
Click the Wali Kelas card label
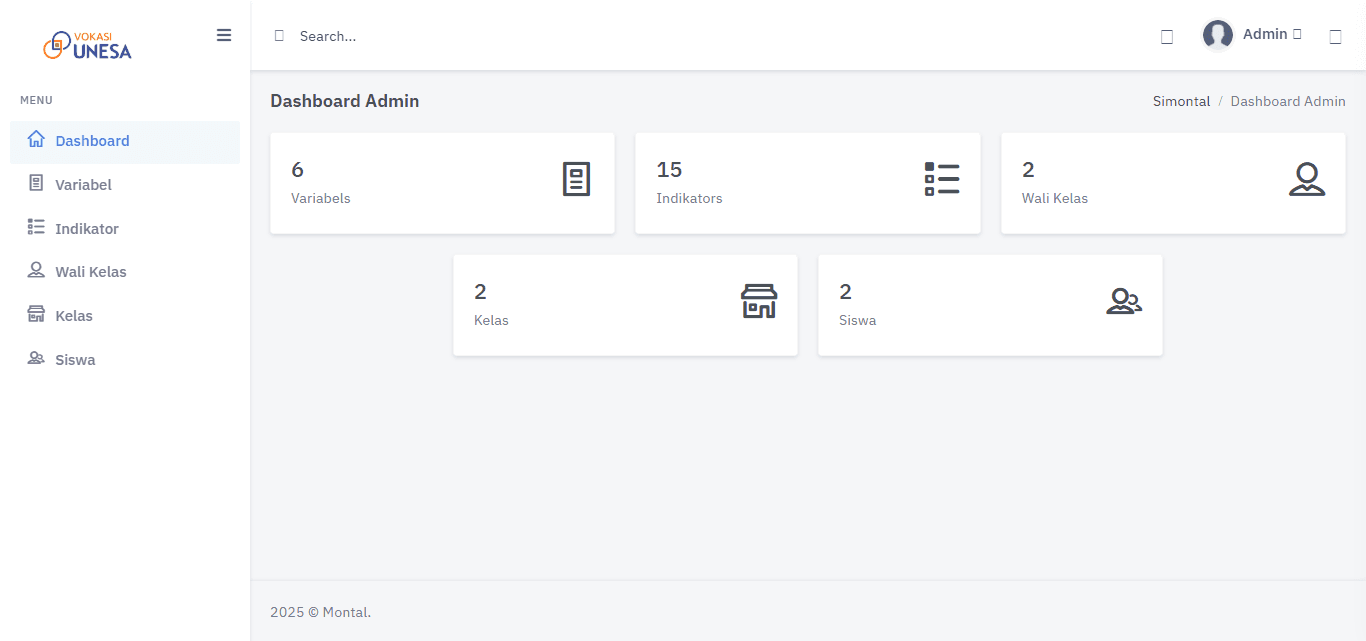click(1055, 198)
